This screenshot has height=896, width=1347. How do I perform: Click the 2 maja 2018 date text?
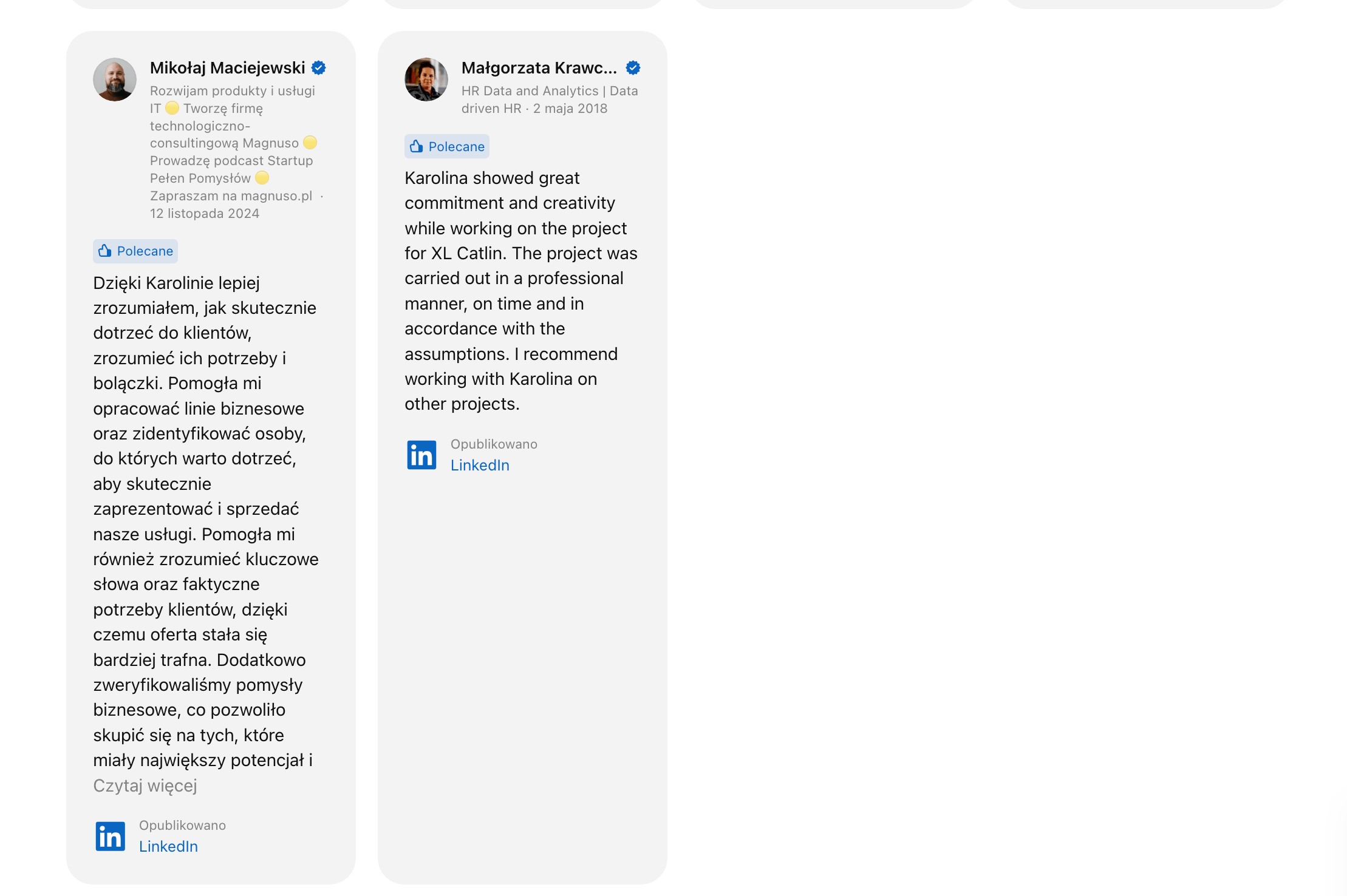[x=570, y=109]
